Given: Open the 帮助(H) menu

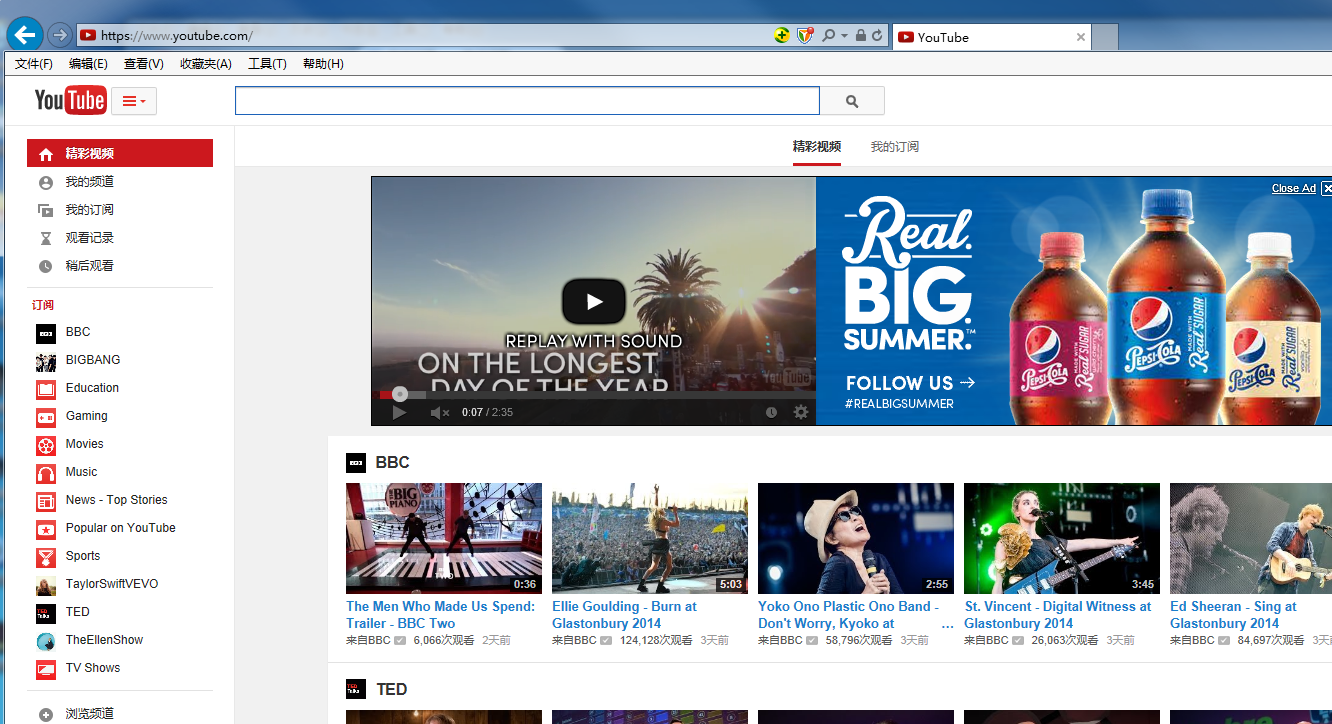Looking at the screenshot, I should tap(322, 64).
